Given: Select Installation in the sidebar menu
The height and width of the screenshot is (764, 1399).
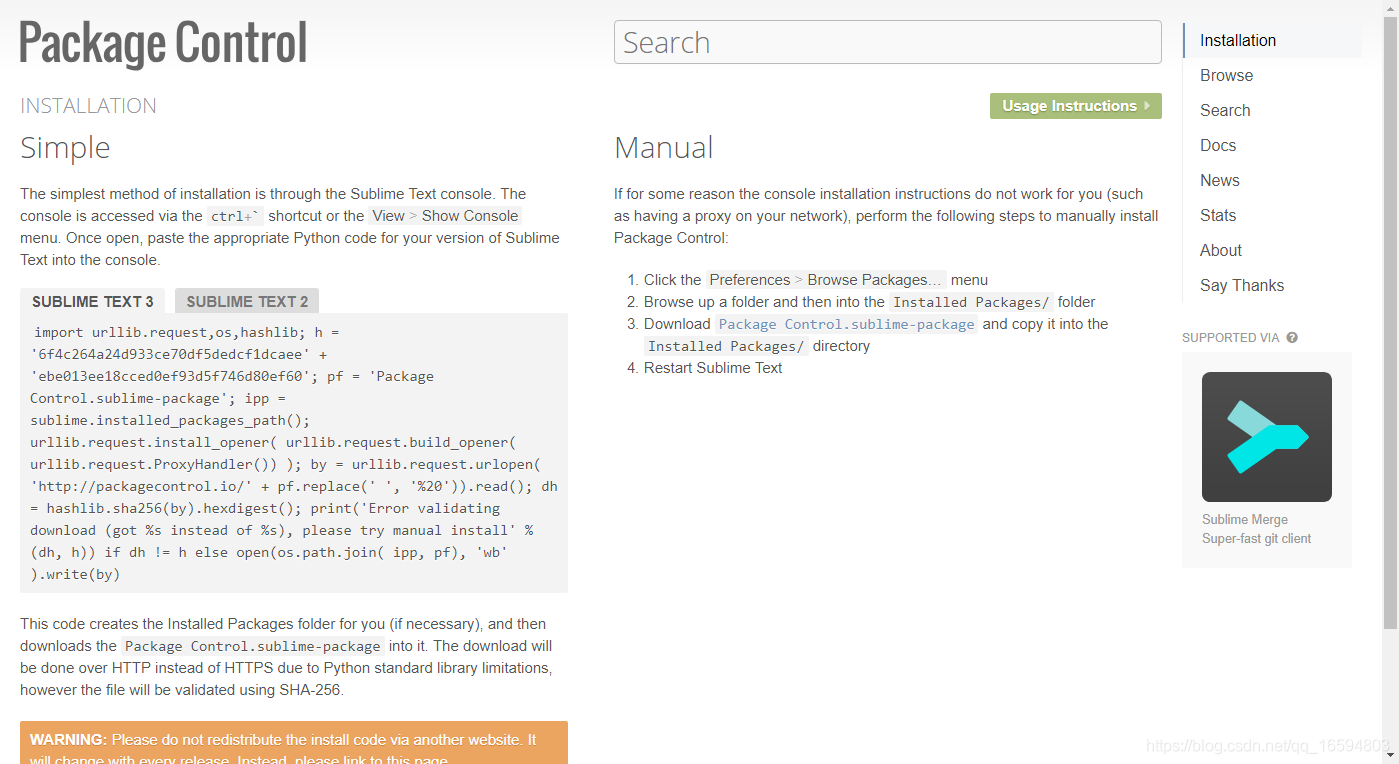Looking at the screenshot, I should 1238,40.
